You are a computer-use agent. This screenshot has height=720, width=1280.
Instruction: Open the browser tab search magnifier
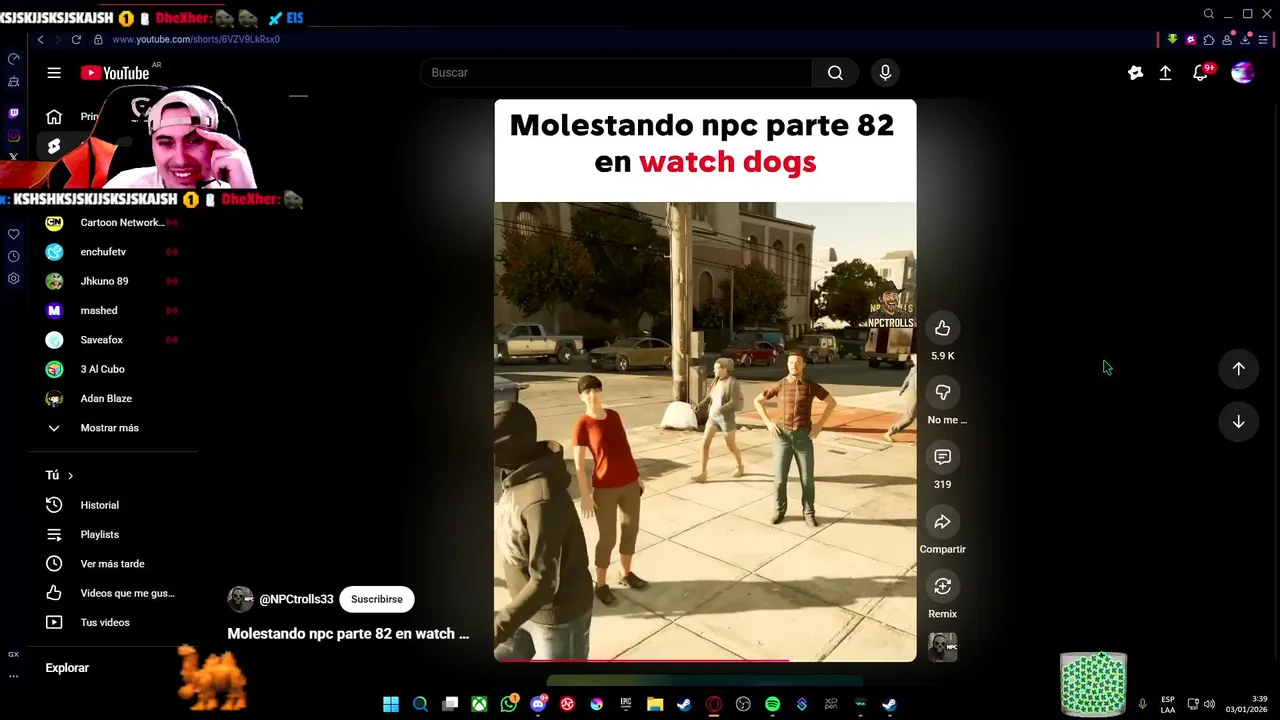pos(1209,14)
